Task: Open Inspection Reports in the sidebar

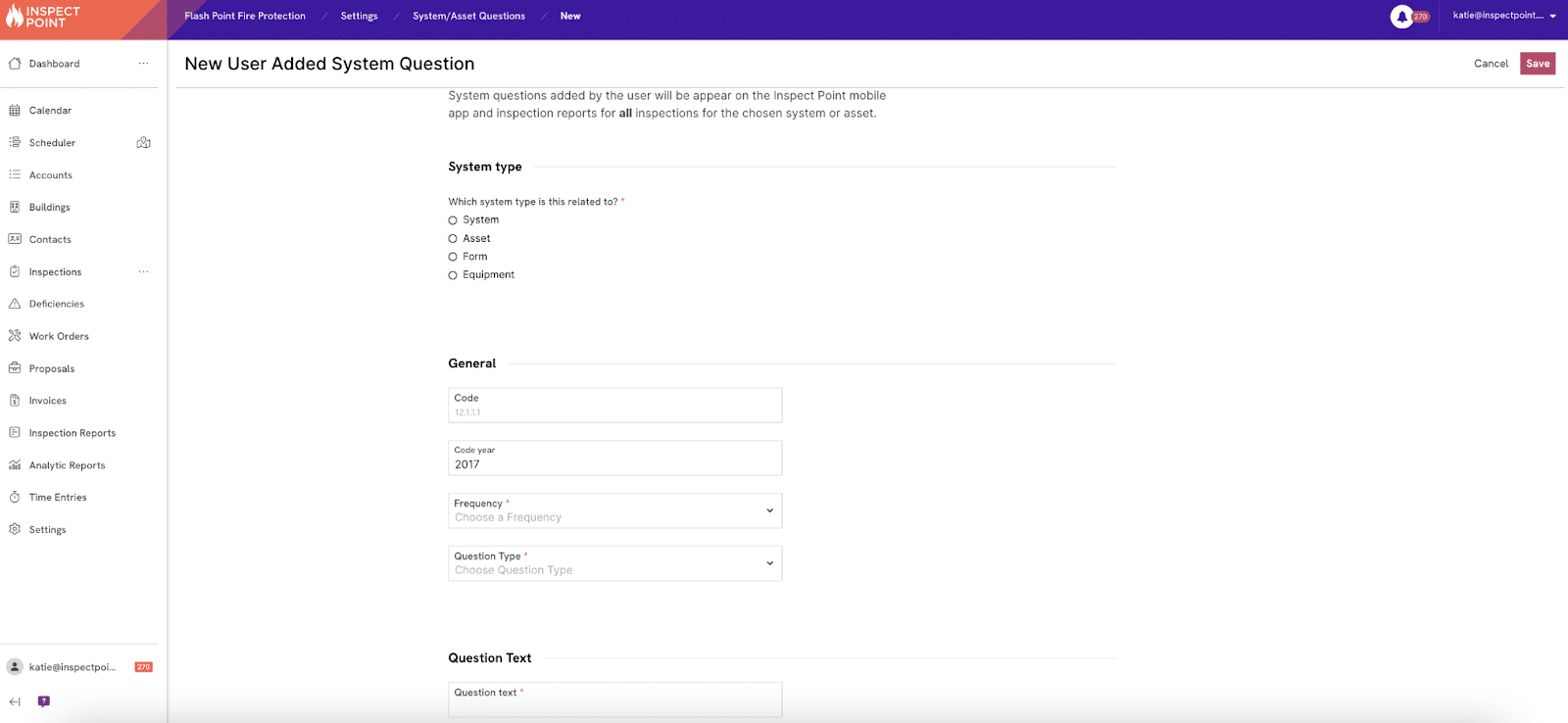Action: 72,433
